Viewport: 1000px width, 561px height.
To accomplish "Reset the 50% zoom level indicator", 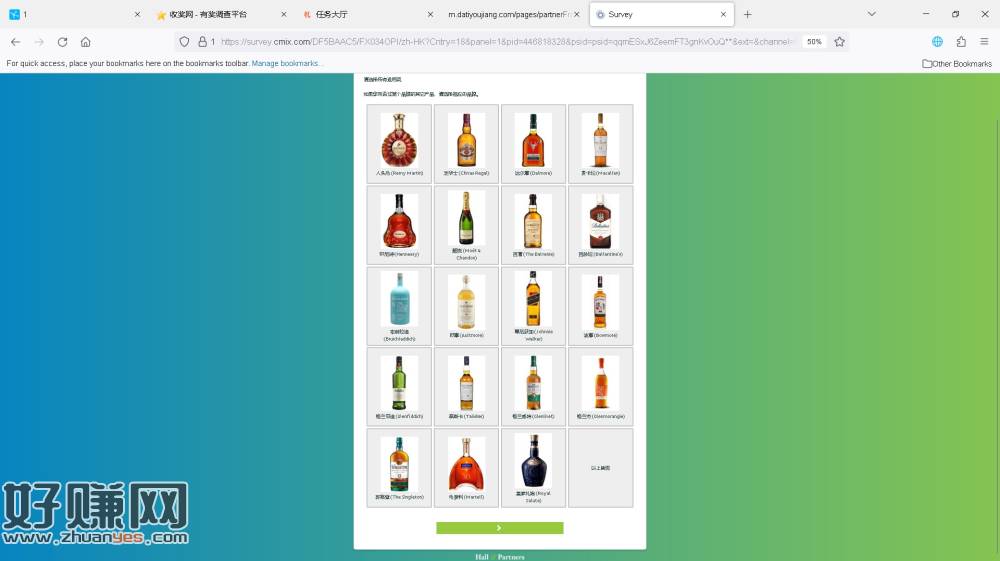I will click(814, 42).
